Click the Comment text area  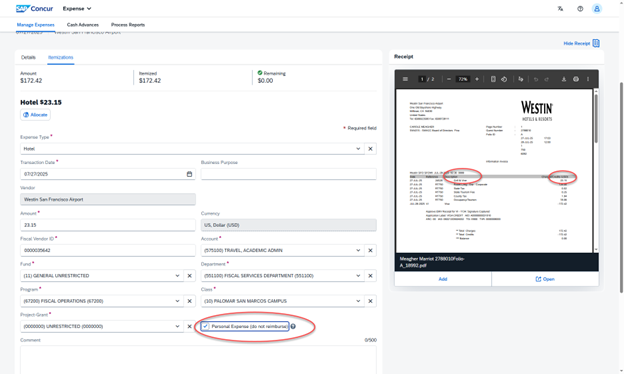click(198, 360)
